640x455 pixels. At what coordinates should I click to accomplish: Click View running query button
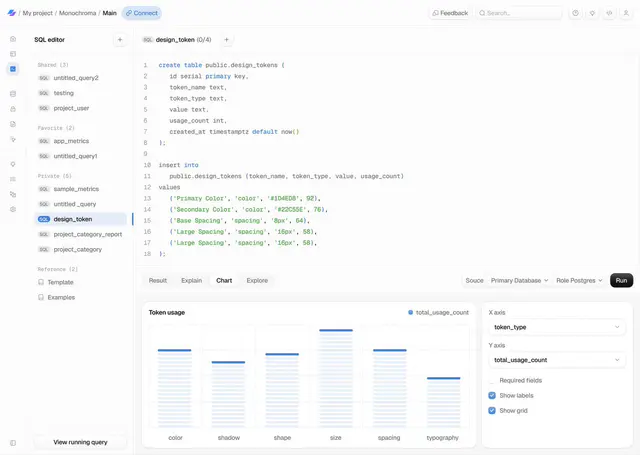(x=80, y=442)
